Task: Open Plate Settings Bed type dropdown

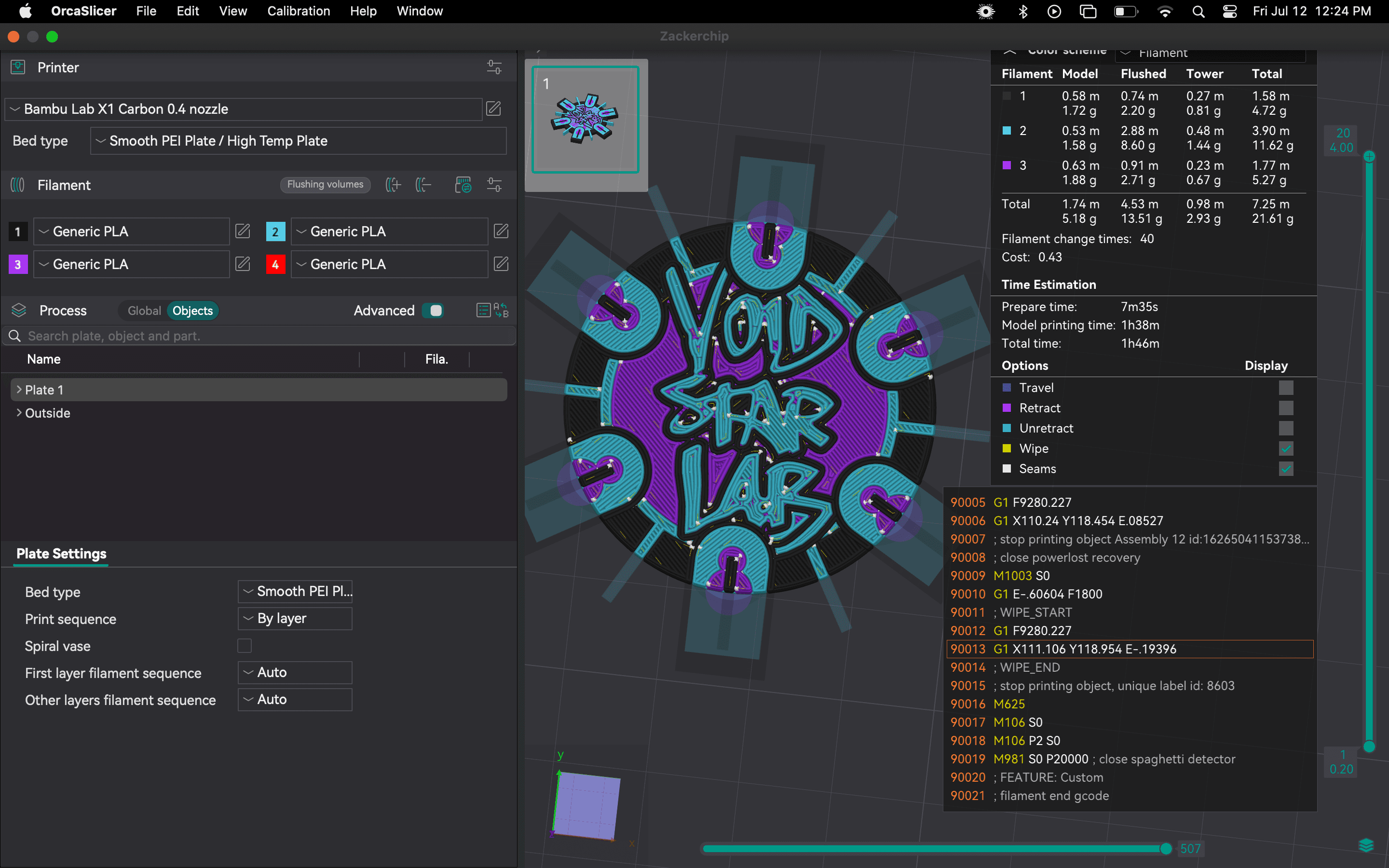Action: click(295, 591)
